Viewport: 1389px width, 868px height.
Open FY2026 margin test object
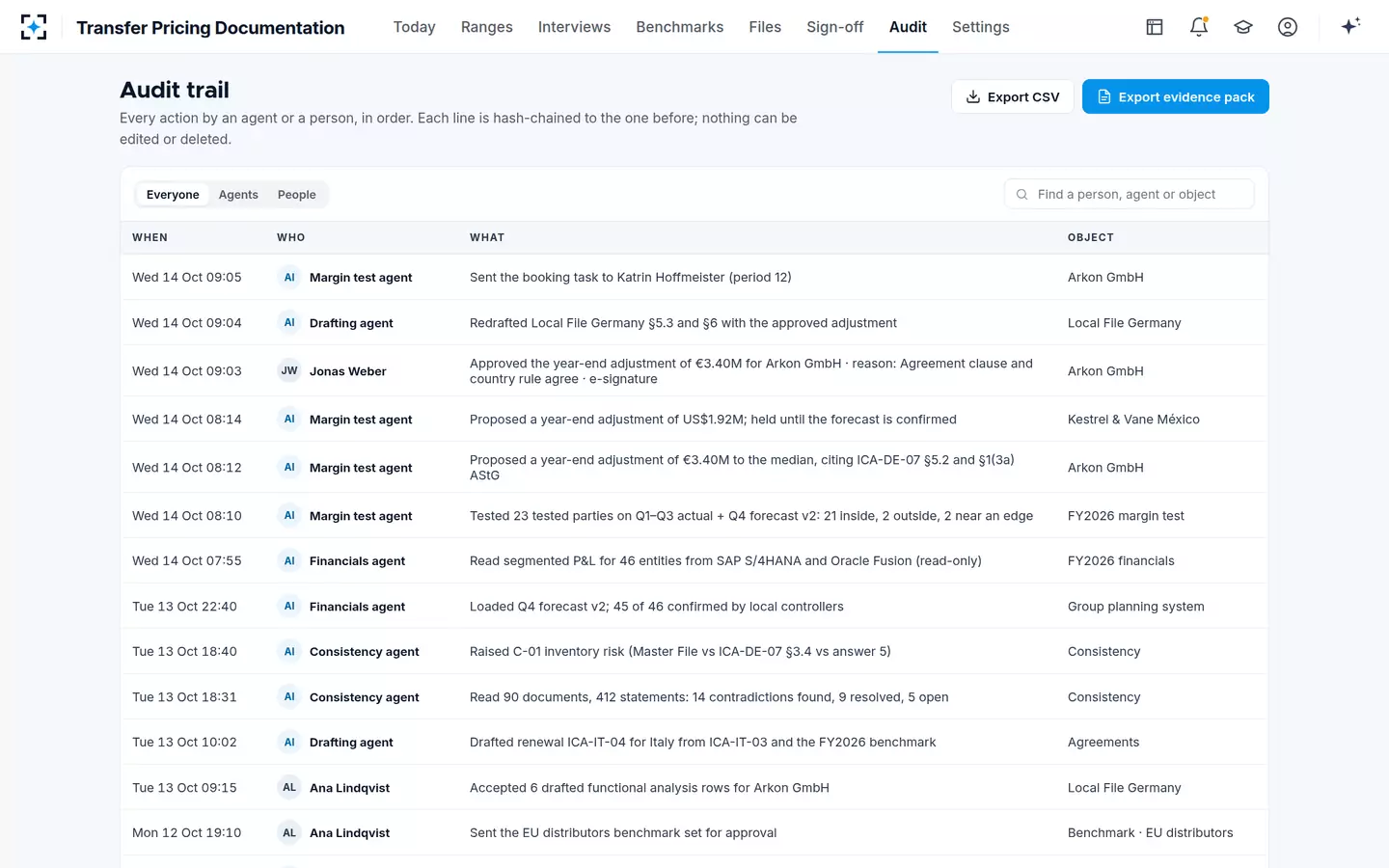tap(1126, 516)
